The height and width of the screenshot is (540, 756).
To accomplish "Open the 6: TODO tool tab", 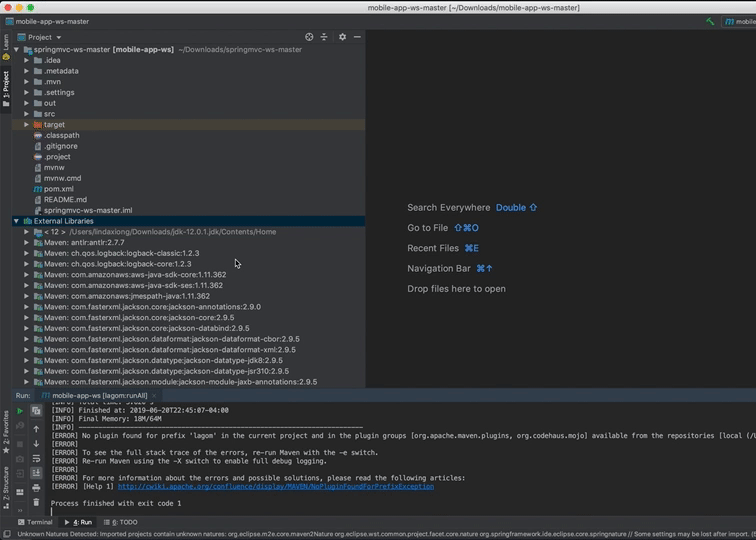I will [x=121, y=522].
